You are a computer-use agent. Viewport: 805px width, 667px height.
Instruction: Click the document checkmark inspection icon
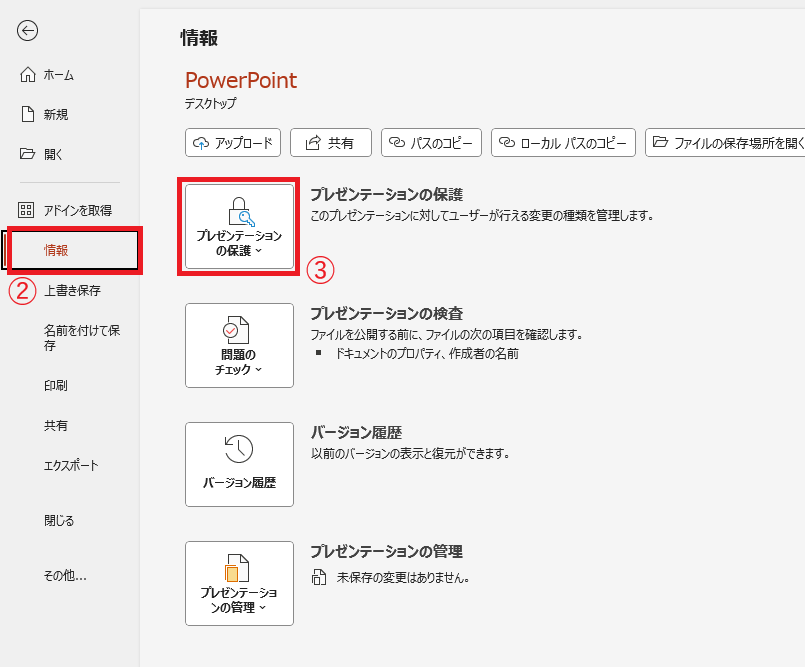(x=236, y=330)
